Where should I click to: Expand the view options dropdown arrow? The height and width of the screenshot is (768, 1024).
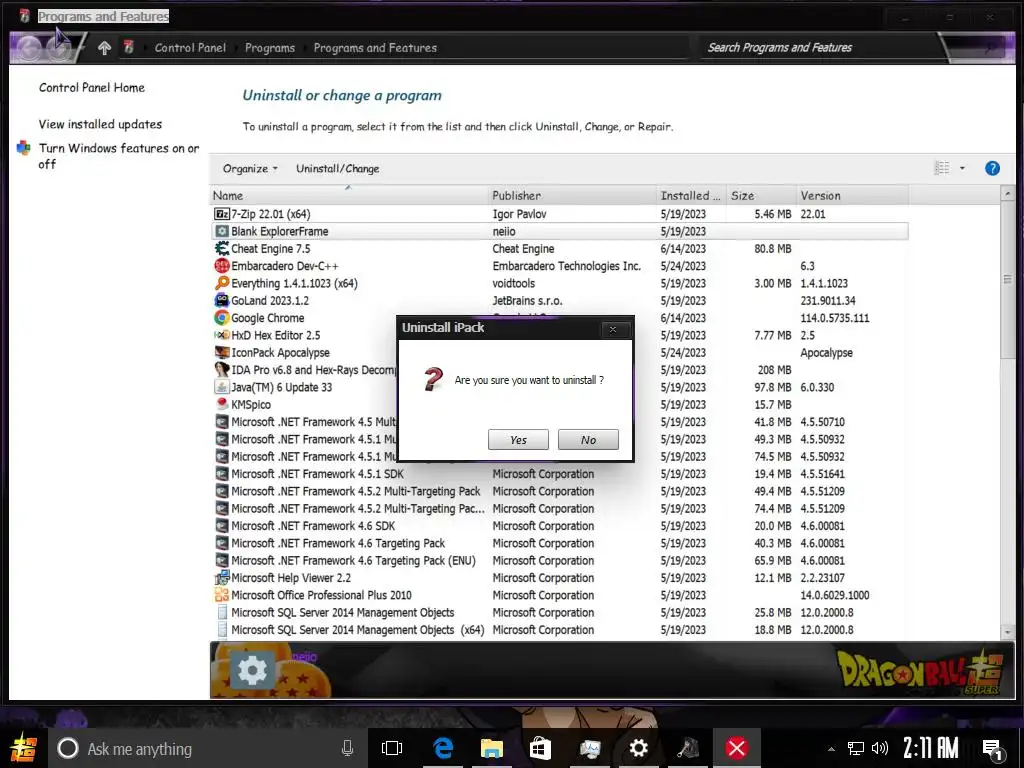pyautogui.click(x=962, y=168)
